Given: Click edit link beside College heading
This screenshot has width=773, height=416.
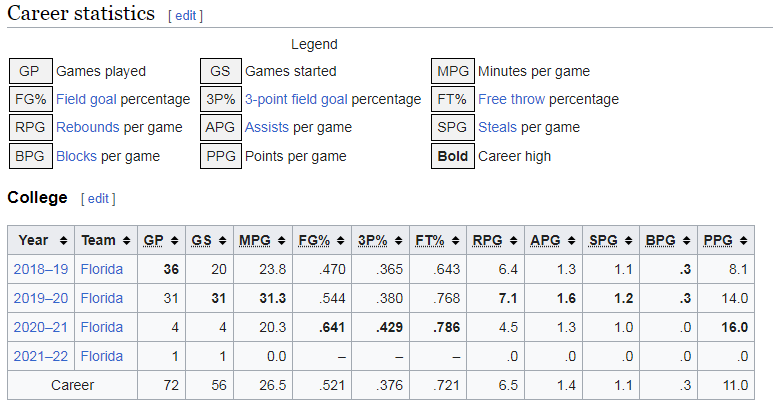Looking at the screenshot, I should click(98, 198).
